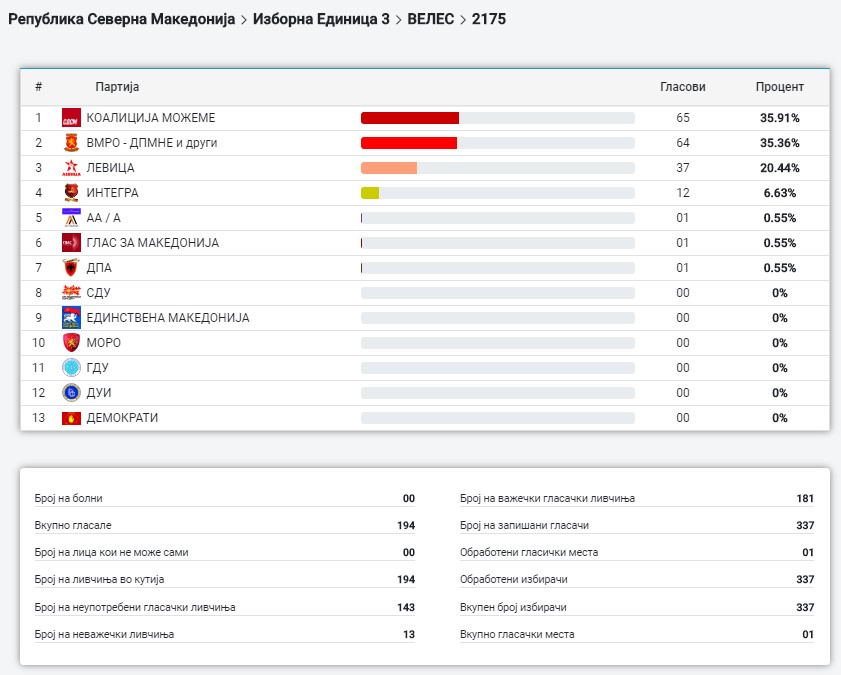Select the ДПА party emblem

[70, 268]
